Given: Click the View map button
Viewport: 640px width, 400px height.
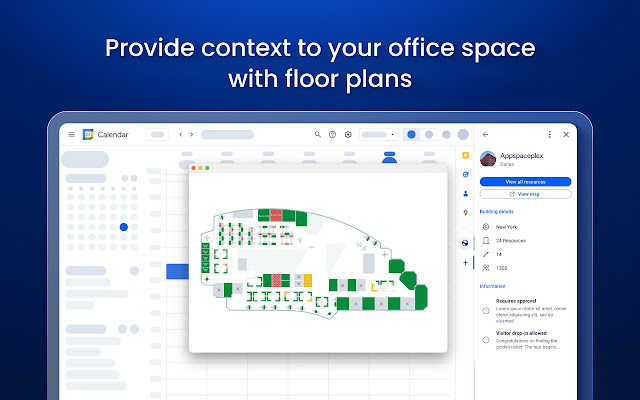Looking at the screenshot, I should pyautogui.click(x=525, y=194).
